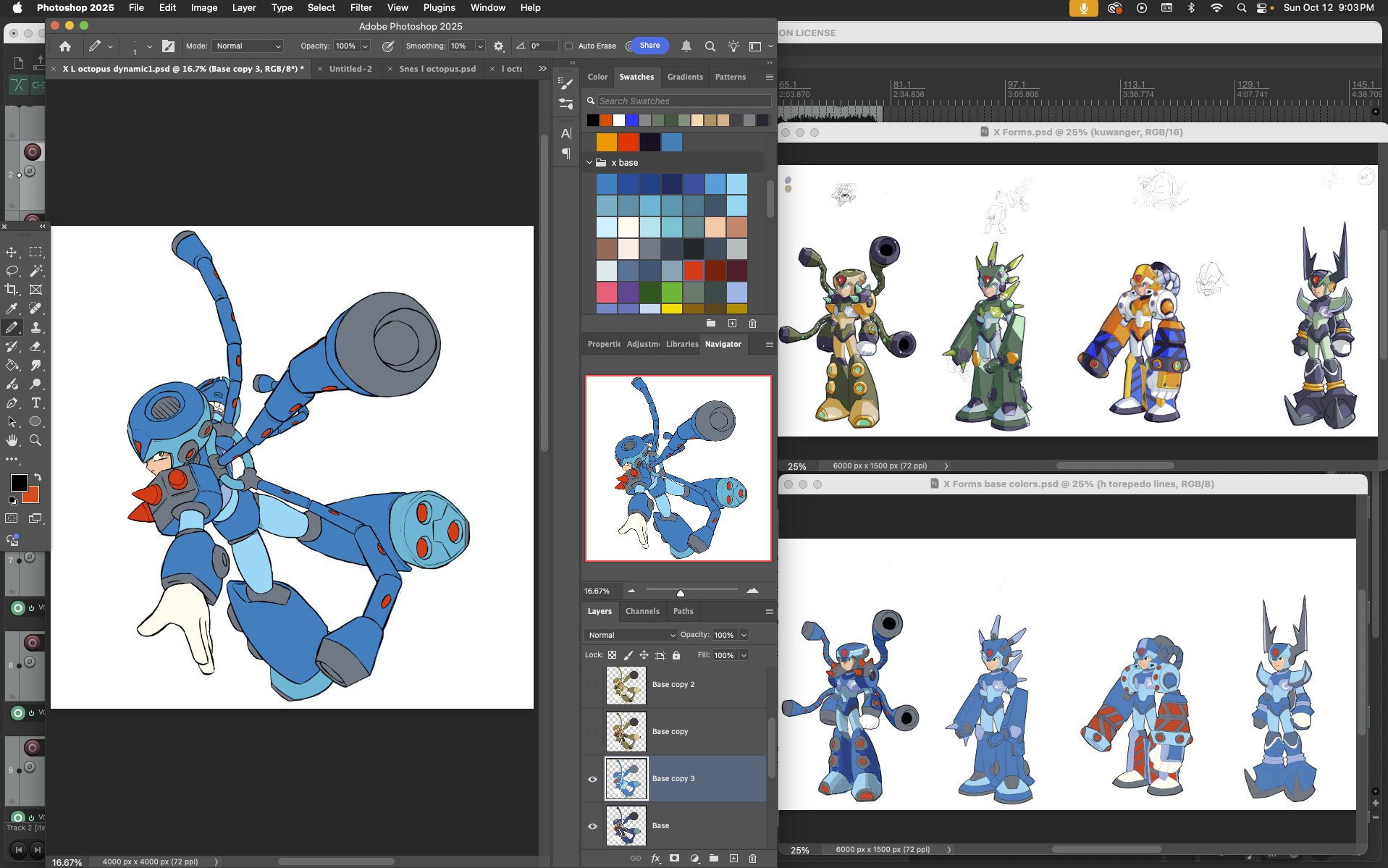
Task: Hide the Base layer
Action: pyautogui.click(x=592, y=826)
